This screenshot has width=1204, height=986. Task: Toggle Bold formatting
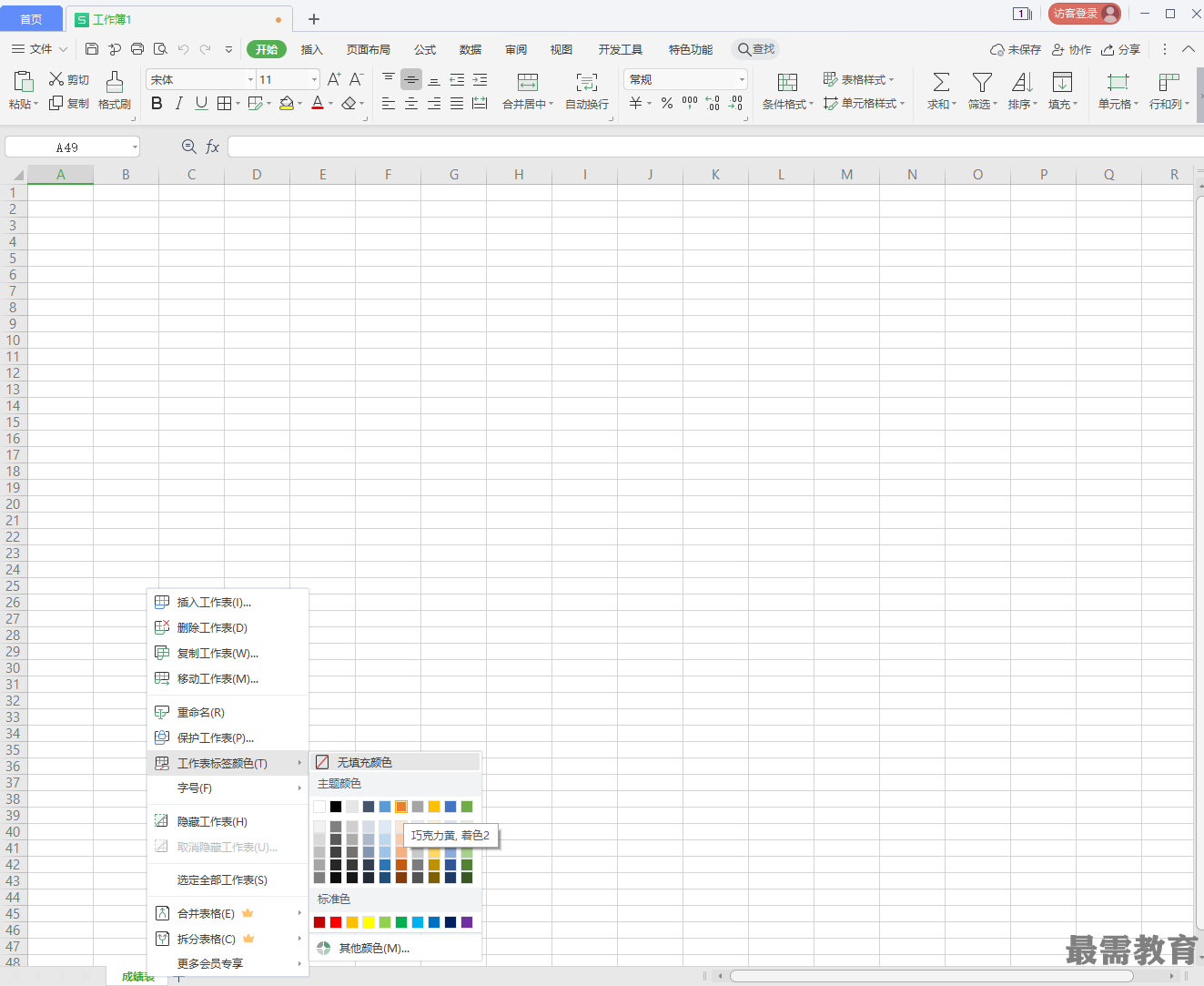click(157, 103)
